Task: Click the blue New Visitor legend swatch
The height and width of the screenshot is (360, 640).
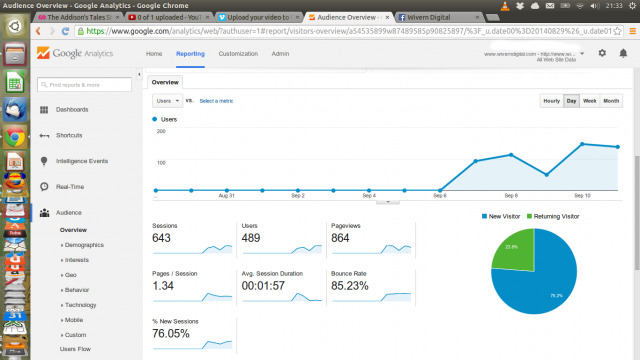Action: [x=484, y=216]
